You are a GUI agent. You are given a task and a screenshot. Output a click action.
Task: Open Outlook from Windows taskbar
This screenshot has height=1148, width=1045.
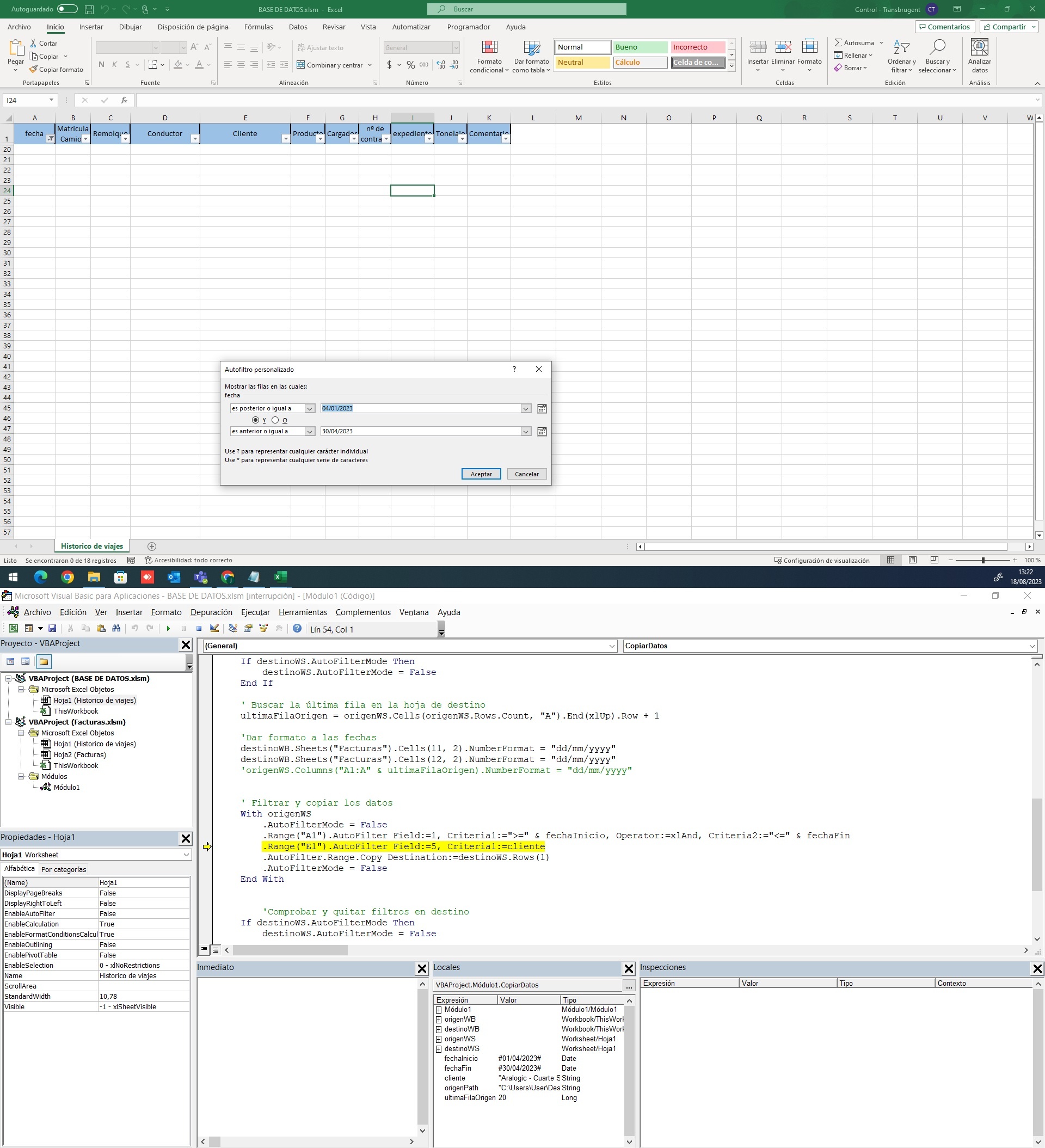tap(174, 578)
